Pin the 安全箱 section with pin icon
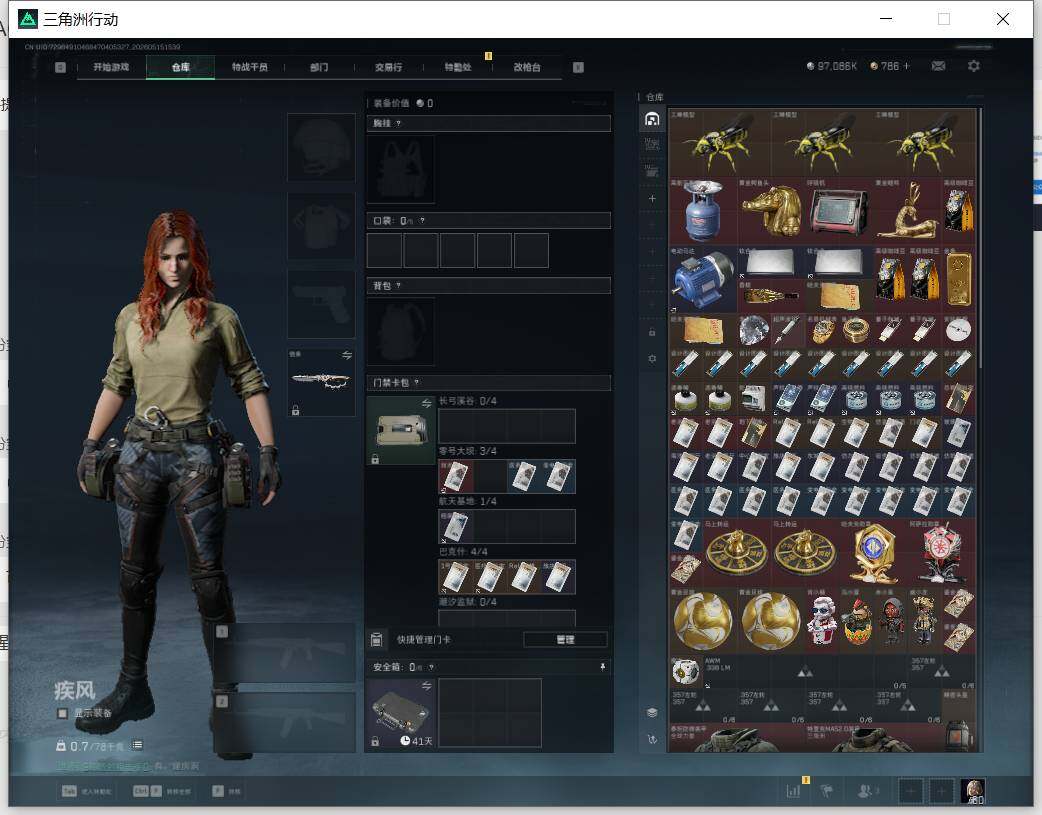 603,667
